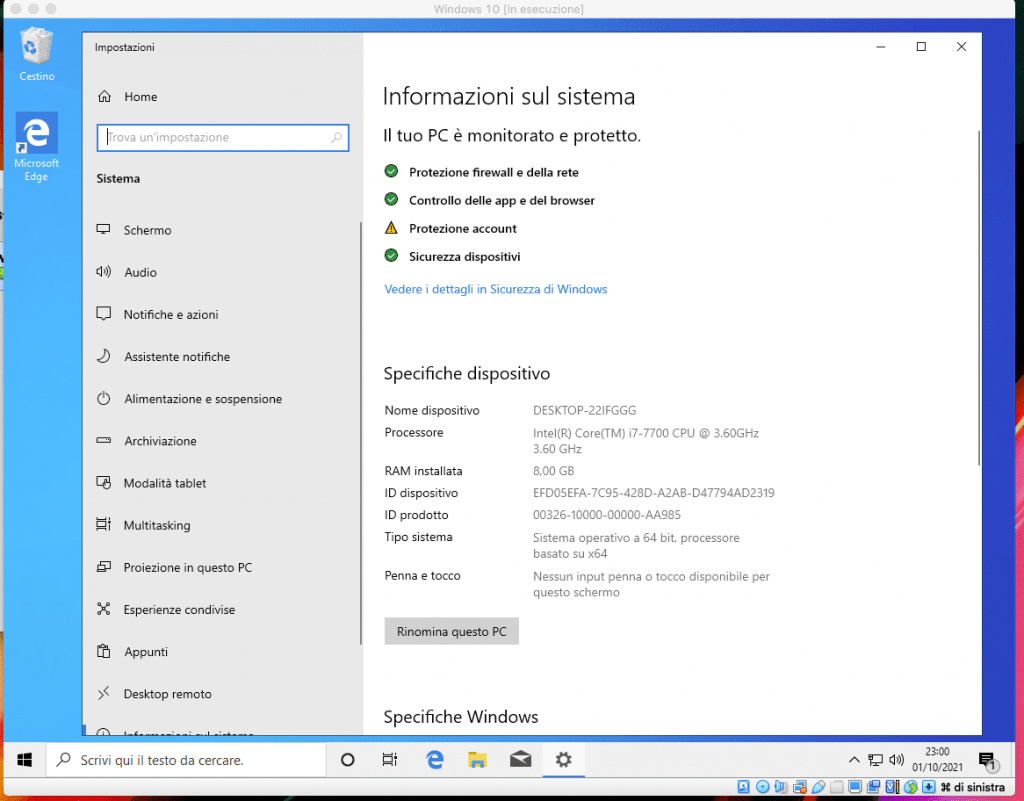
Task: Minimize the Impostazioni window
Action: point(881,46)
